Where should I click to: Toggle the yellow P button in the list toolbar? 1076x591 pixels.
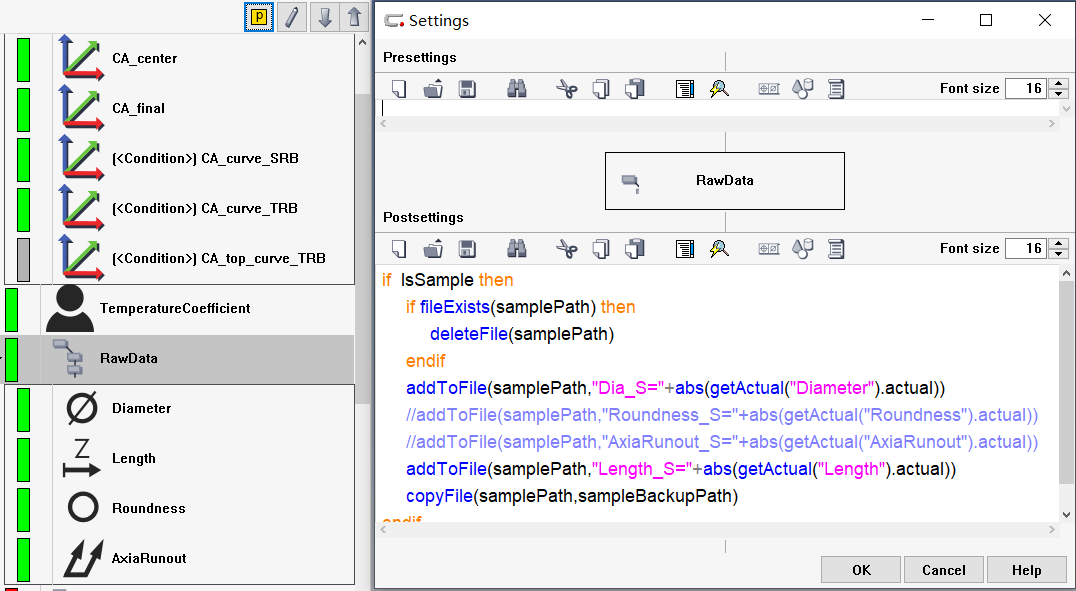(x=259, y=17)
